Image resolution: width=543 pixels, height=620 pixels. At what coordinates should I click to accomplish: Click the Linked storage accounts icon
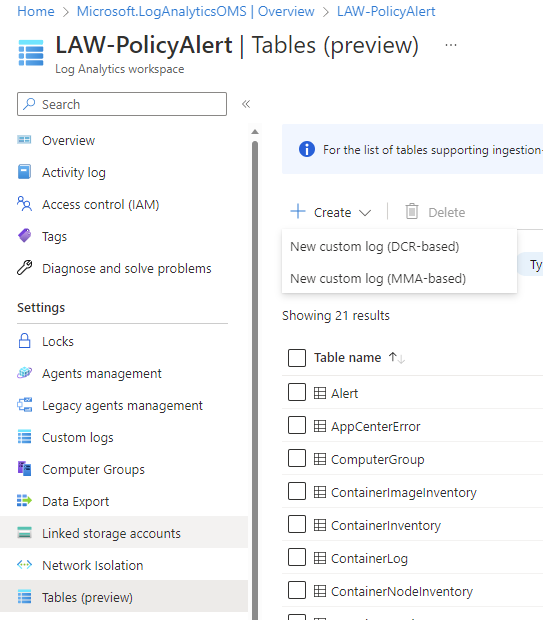[24, 533]
